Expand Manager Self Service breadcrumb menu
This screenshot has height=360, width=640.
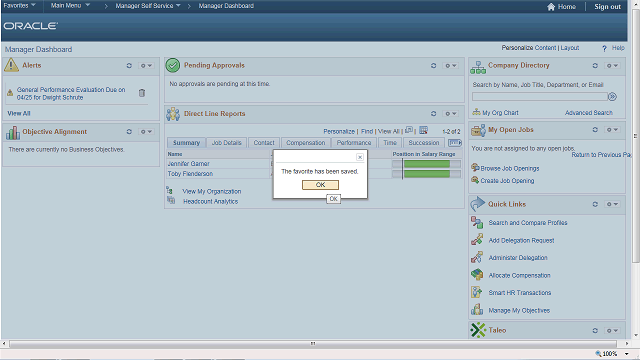148,6
